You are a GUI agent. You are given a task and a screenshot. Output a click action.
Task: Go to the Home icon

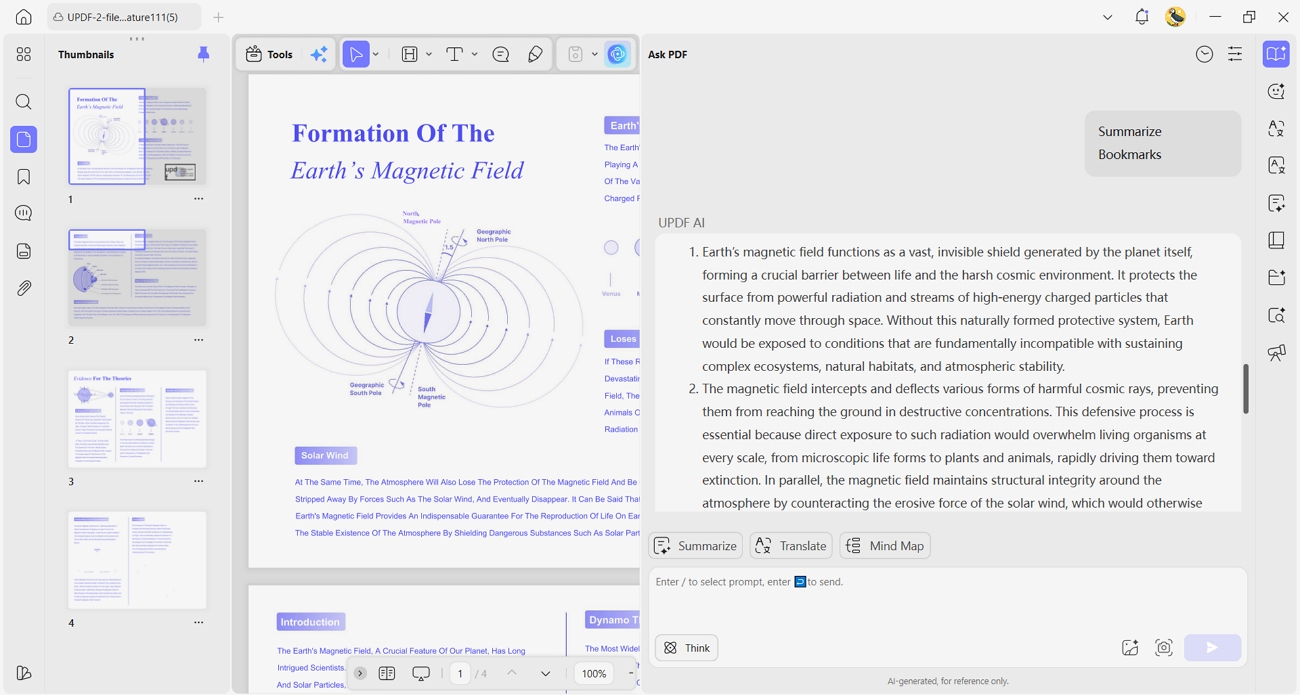23,17
